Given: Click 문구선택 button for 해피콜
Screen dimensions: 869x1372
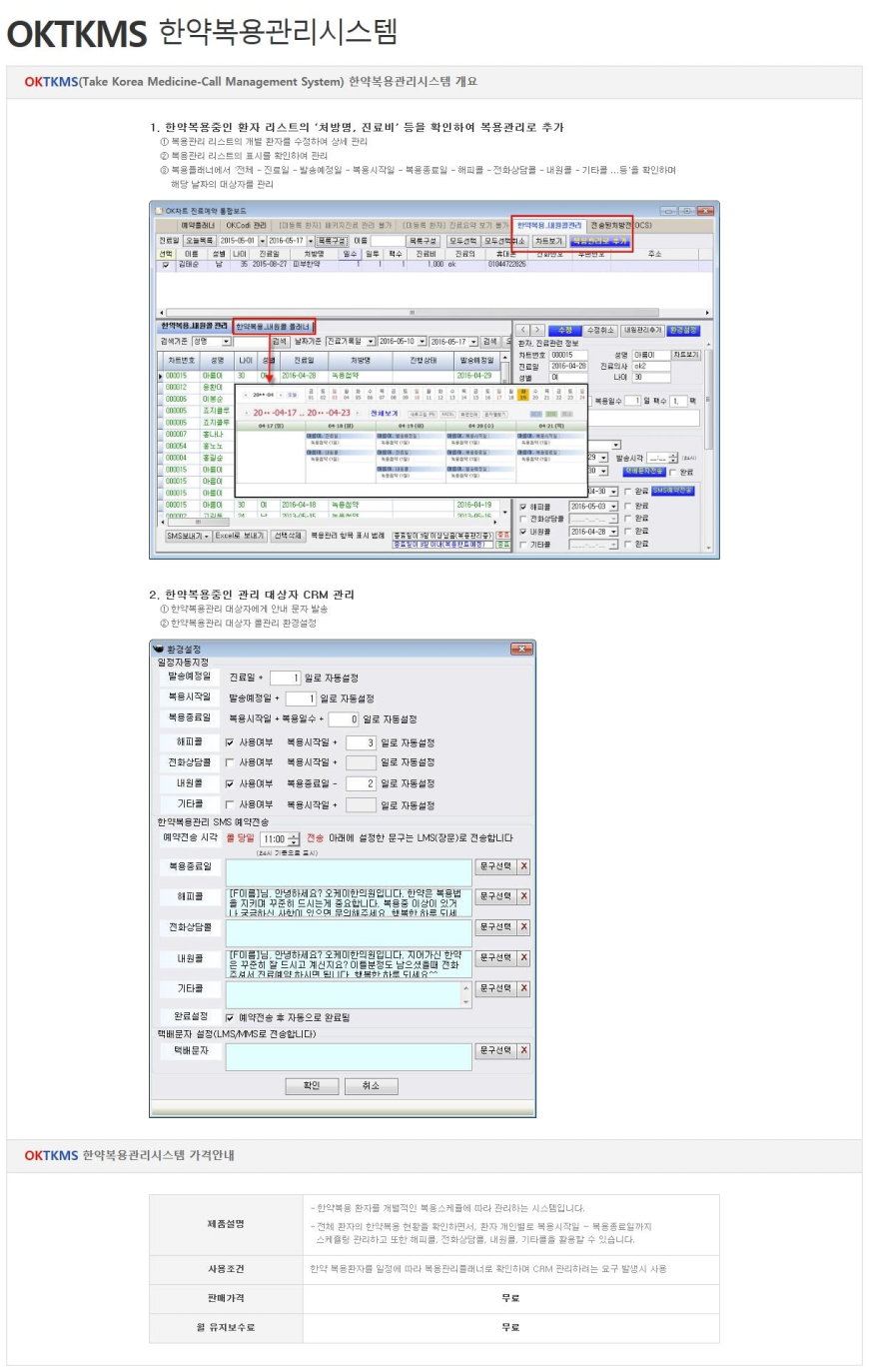Looking at the screenshot, I should (x=495, y=896).
